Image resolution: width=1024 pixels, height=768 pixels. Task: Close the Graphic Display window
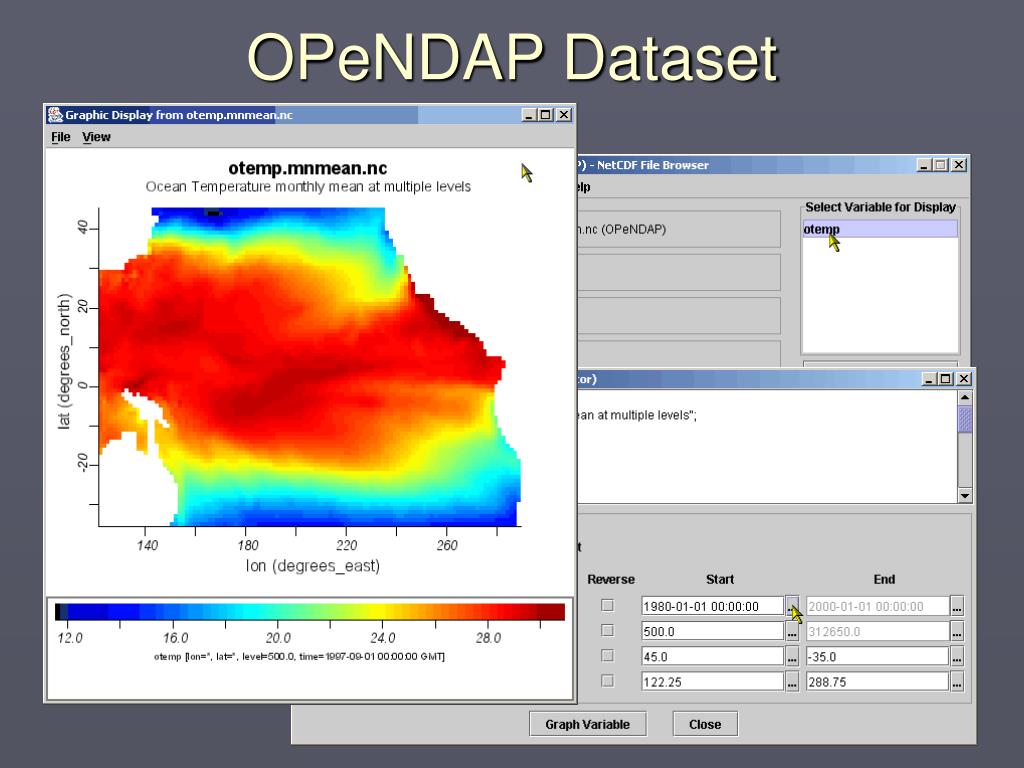[564, 115]
